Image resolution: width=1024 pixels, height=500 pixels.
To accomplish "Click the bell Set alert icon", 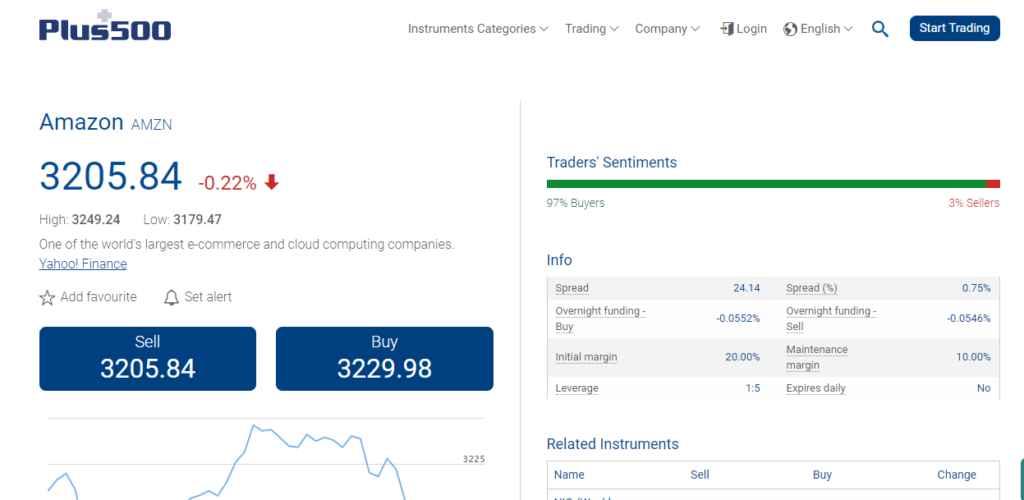I will 171,298.
